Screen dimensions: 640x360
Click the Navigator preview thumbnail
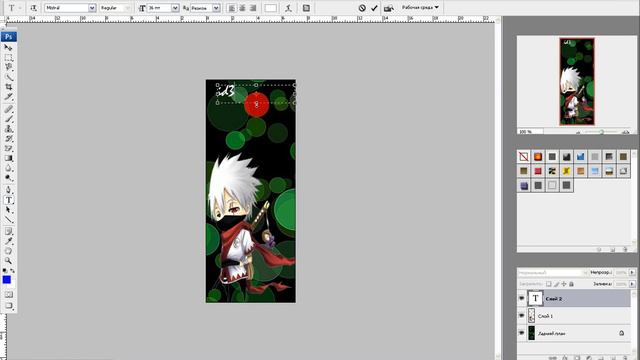point(577,82)
